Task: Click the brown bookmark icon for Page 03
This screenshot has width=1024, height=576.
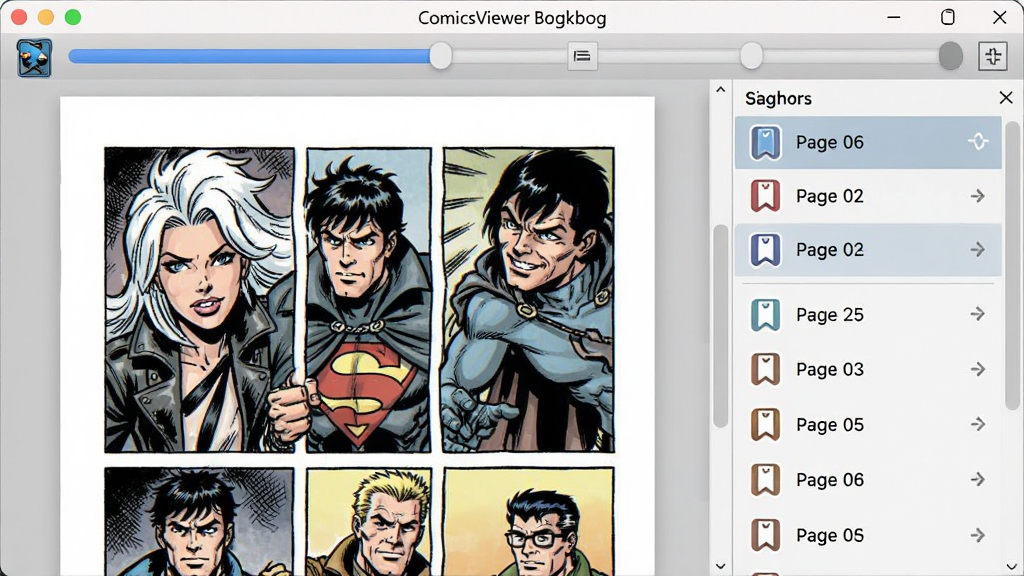Action: 765,370
